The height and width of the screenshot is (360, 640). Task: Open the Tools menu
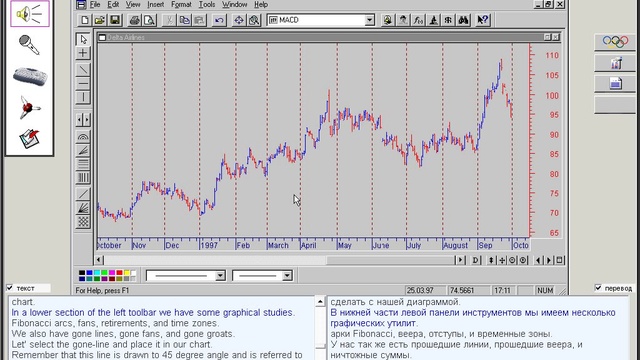click(207, 4)
